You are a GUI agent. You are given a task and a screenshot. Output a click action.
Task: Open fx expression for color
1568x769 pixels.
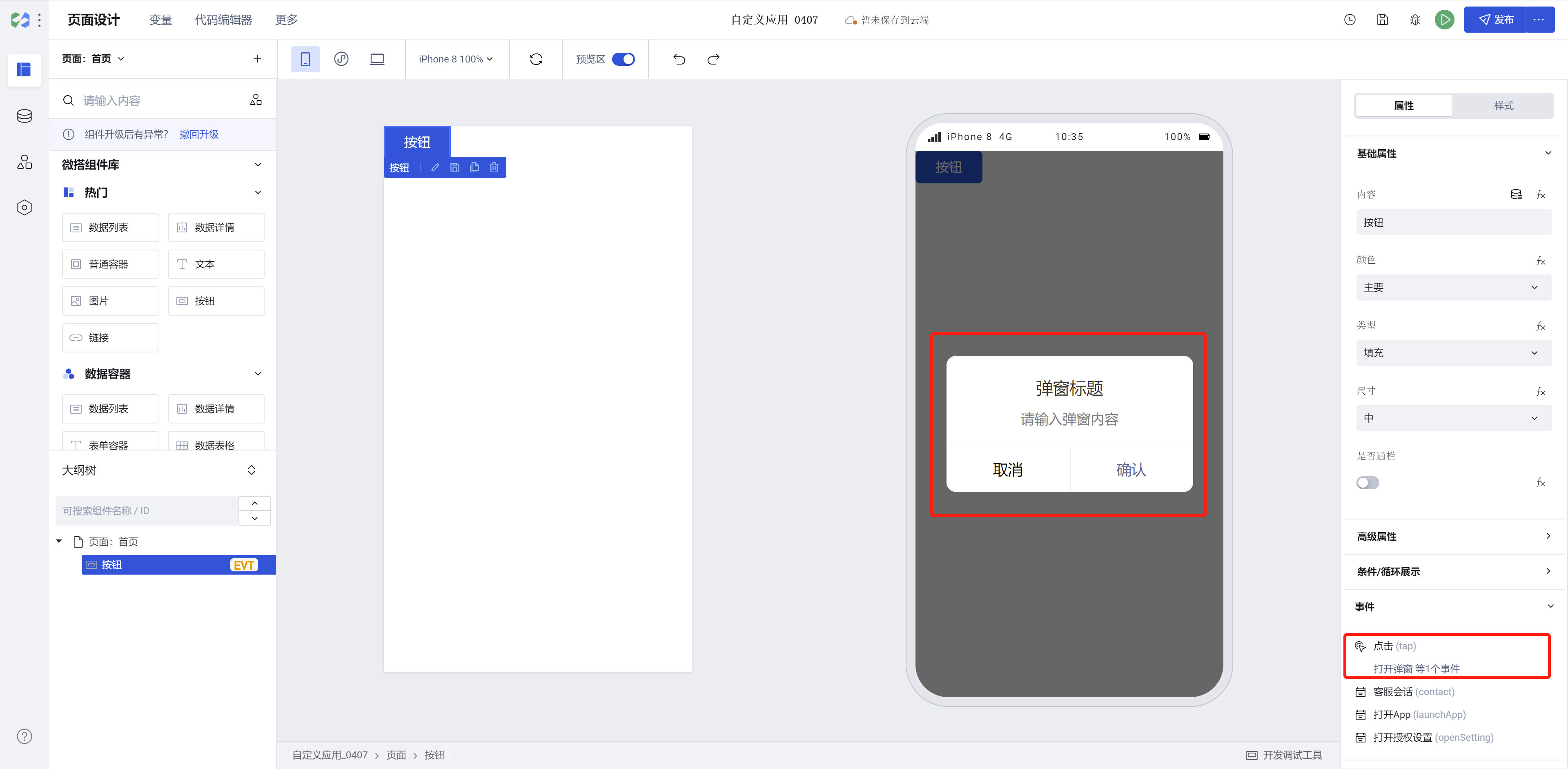tap(1541, 261)
